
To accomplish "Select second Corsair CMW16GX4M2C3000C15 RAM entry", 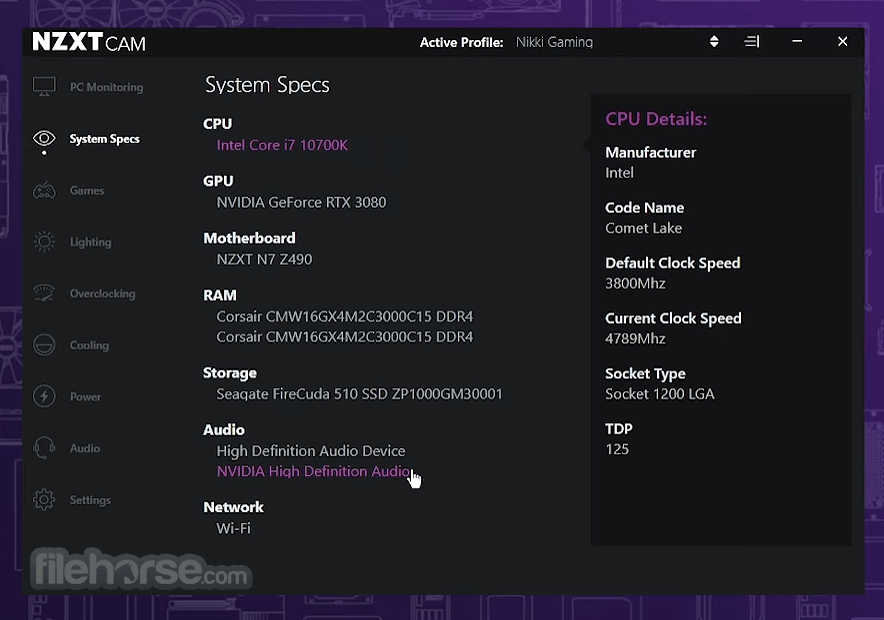I will tap(344, 337).
